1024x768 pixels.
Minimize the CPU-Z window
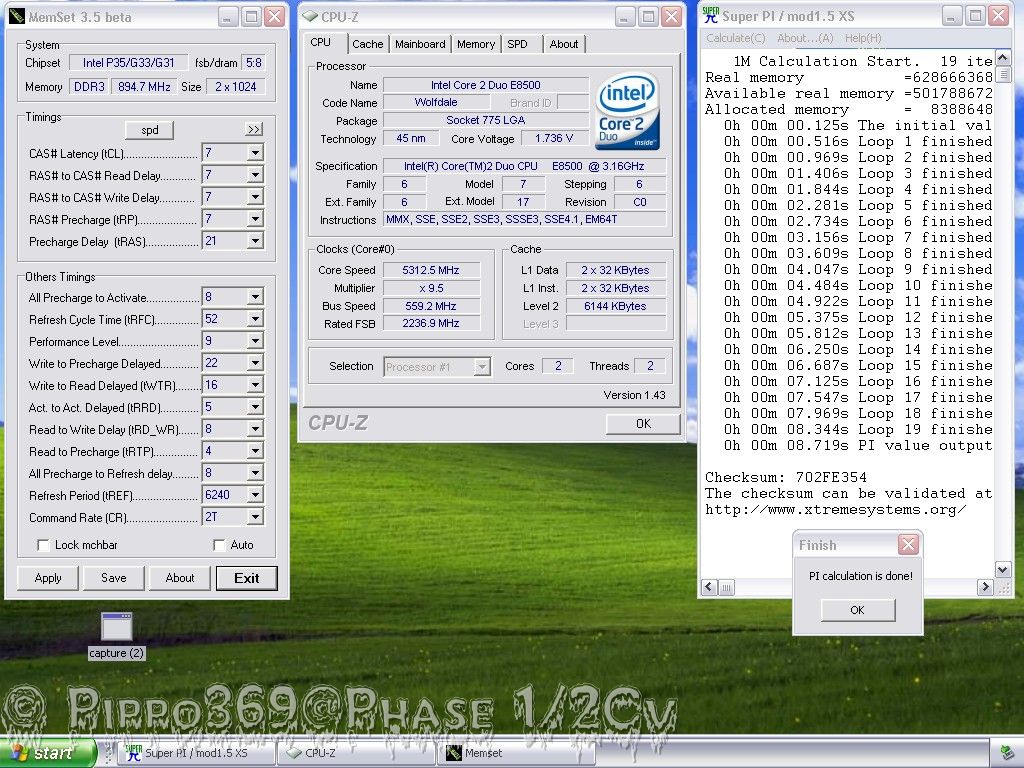pyautogui.click(x=624, y=17)
